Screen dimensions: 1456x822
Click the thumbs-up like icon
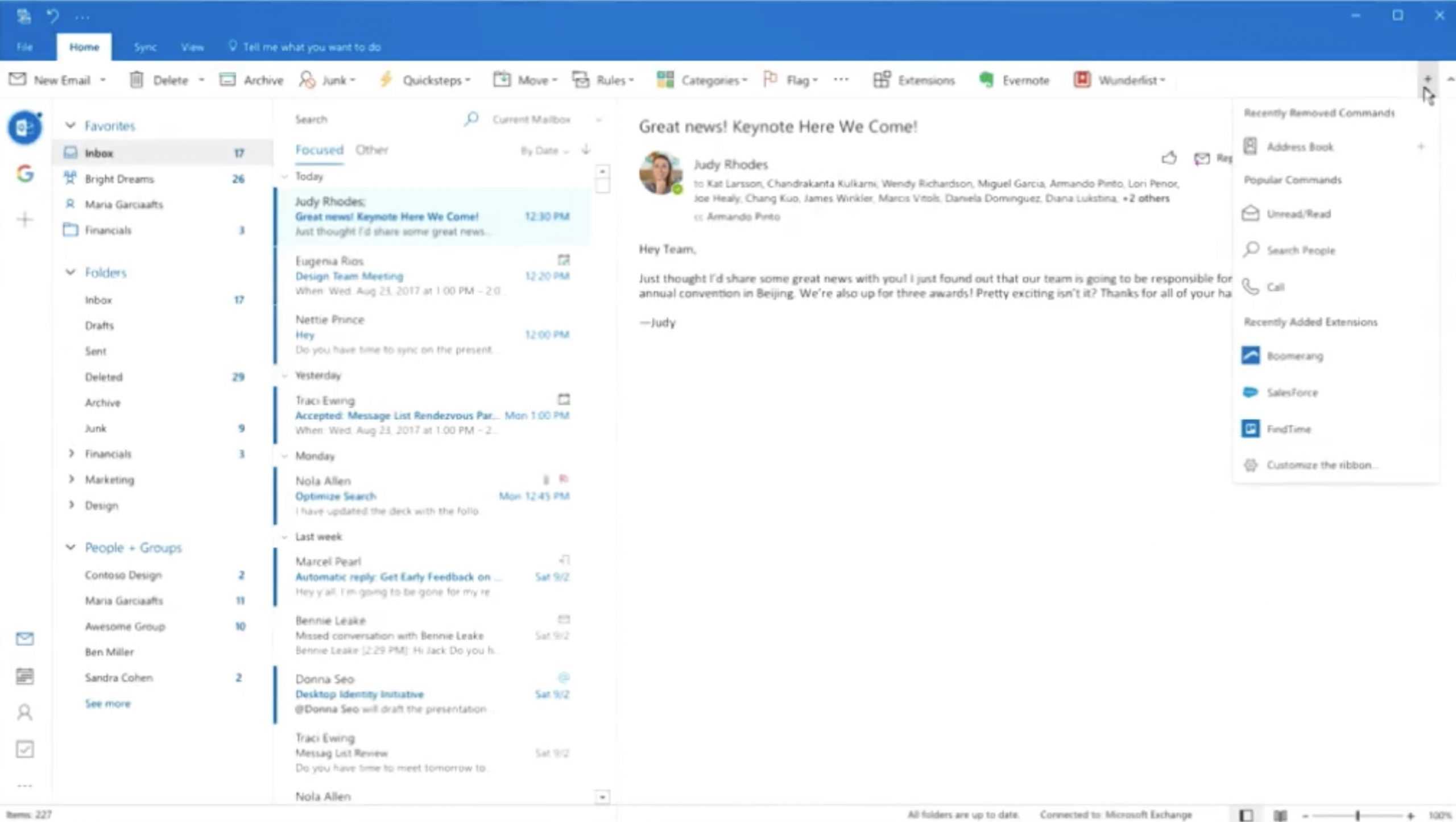(1169, 158)
